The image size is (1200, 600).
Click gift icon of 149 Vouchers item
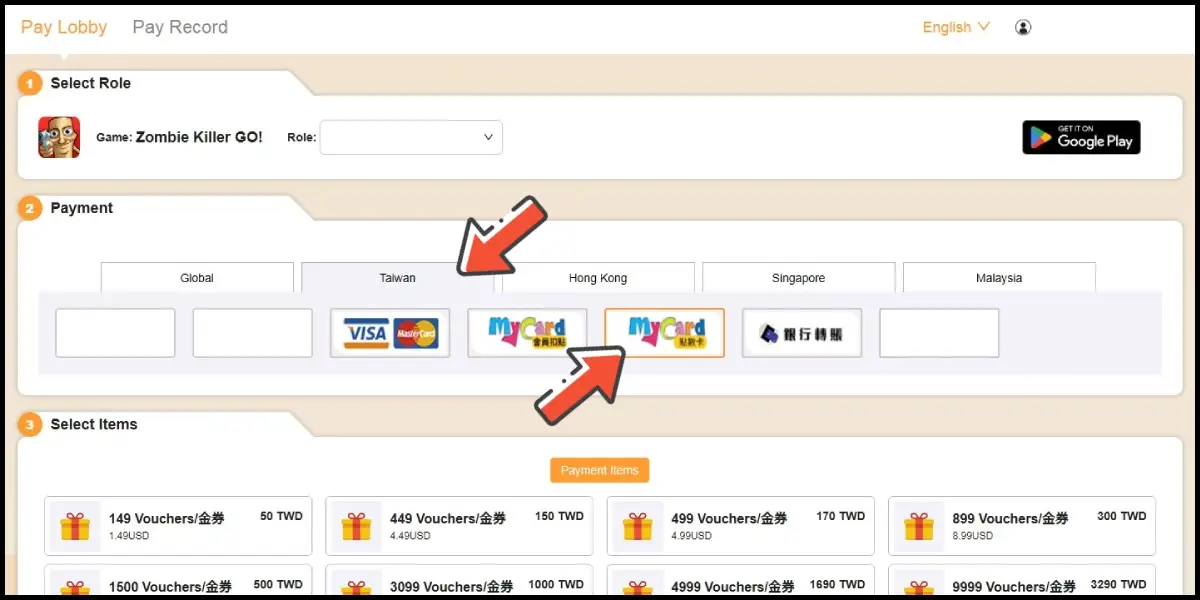[75, 526]
